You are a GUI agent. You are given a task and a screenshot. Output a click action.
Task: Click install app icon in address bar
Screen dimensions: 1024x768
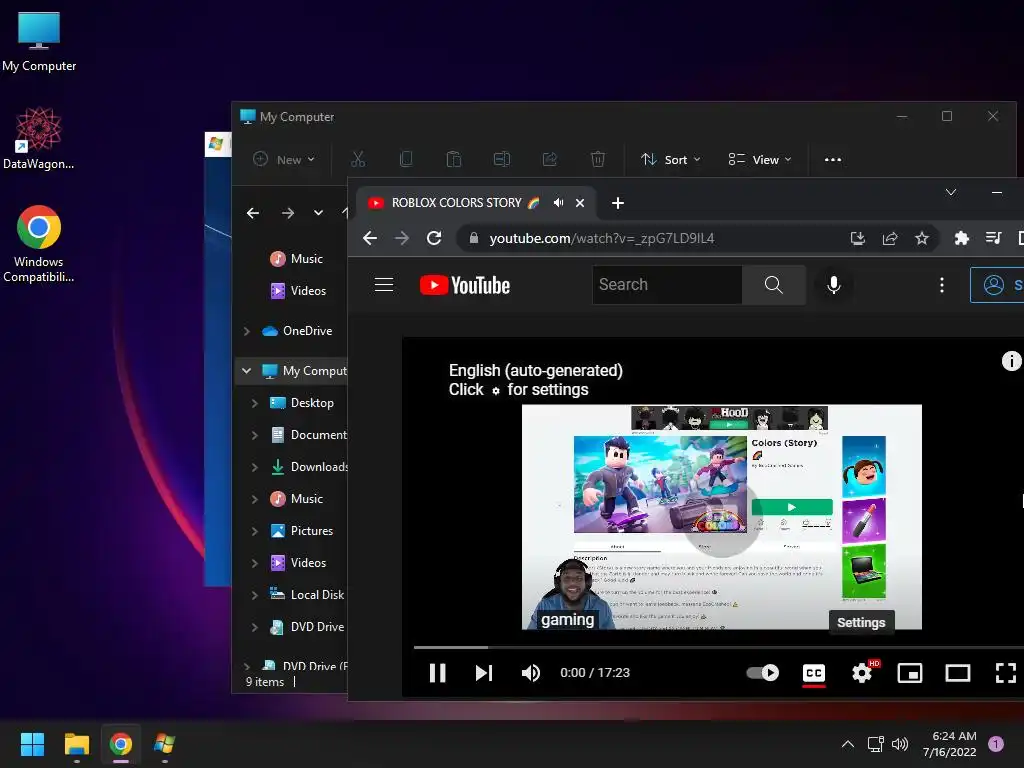857,238
